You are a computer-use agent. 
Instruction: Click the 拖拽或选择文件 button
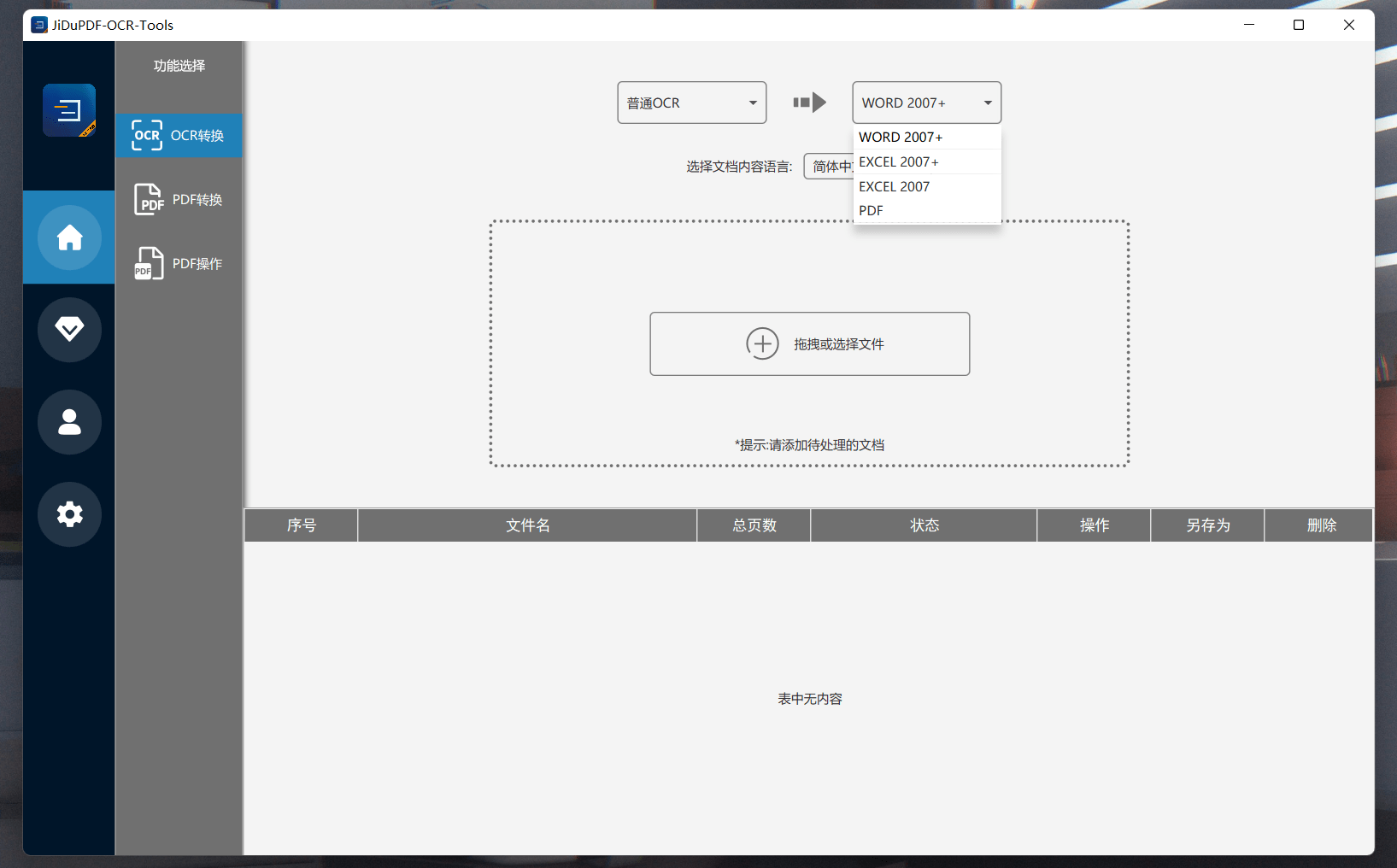click(x=809, y=343)
